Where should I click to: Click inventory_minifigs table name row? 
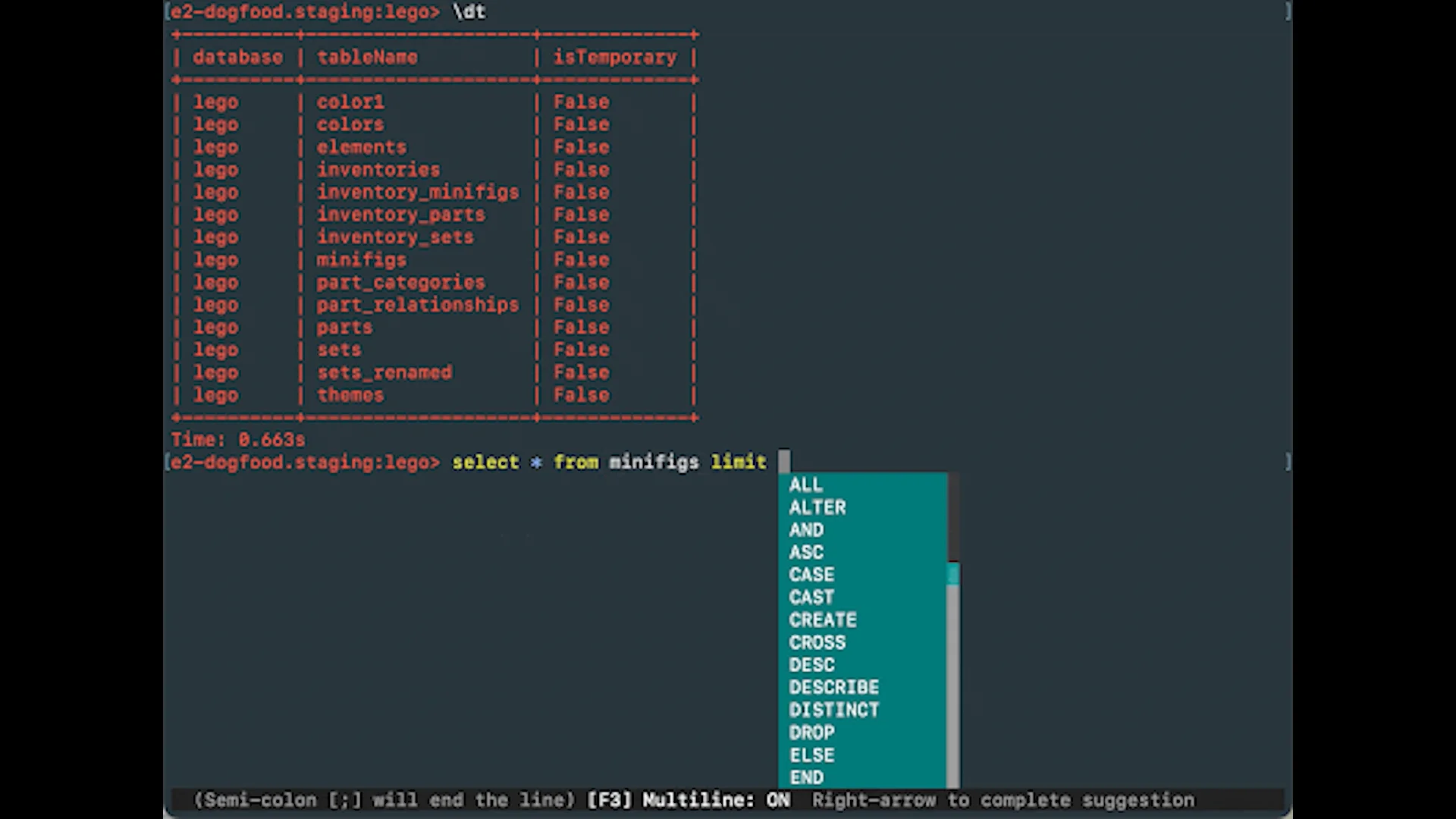point(418,192)
